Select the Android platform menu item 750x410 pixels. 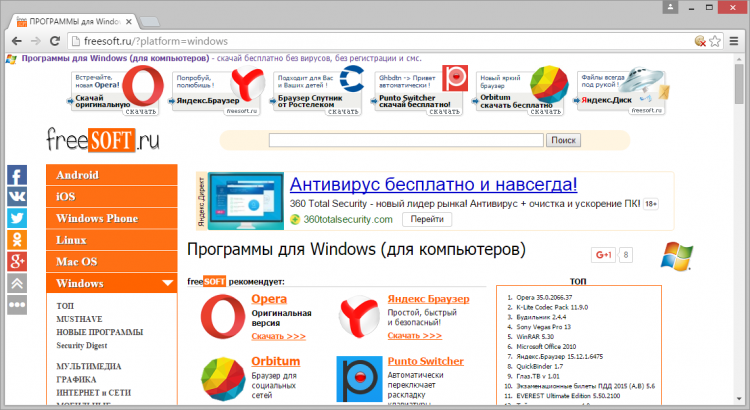[111, 175]
